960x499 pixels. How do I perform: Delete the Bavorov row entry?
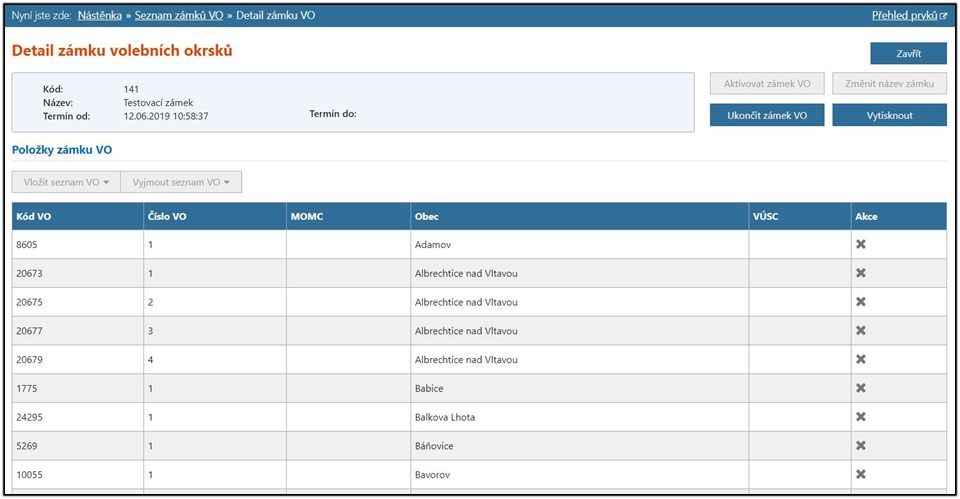pyautogui.click(x=860, y=475)
